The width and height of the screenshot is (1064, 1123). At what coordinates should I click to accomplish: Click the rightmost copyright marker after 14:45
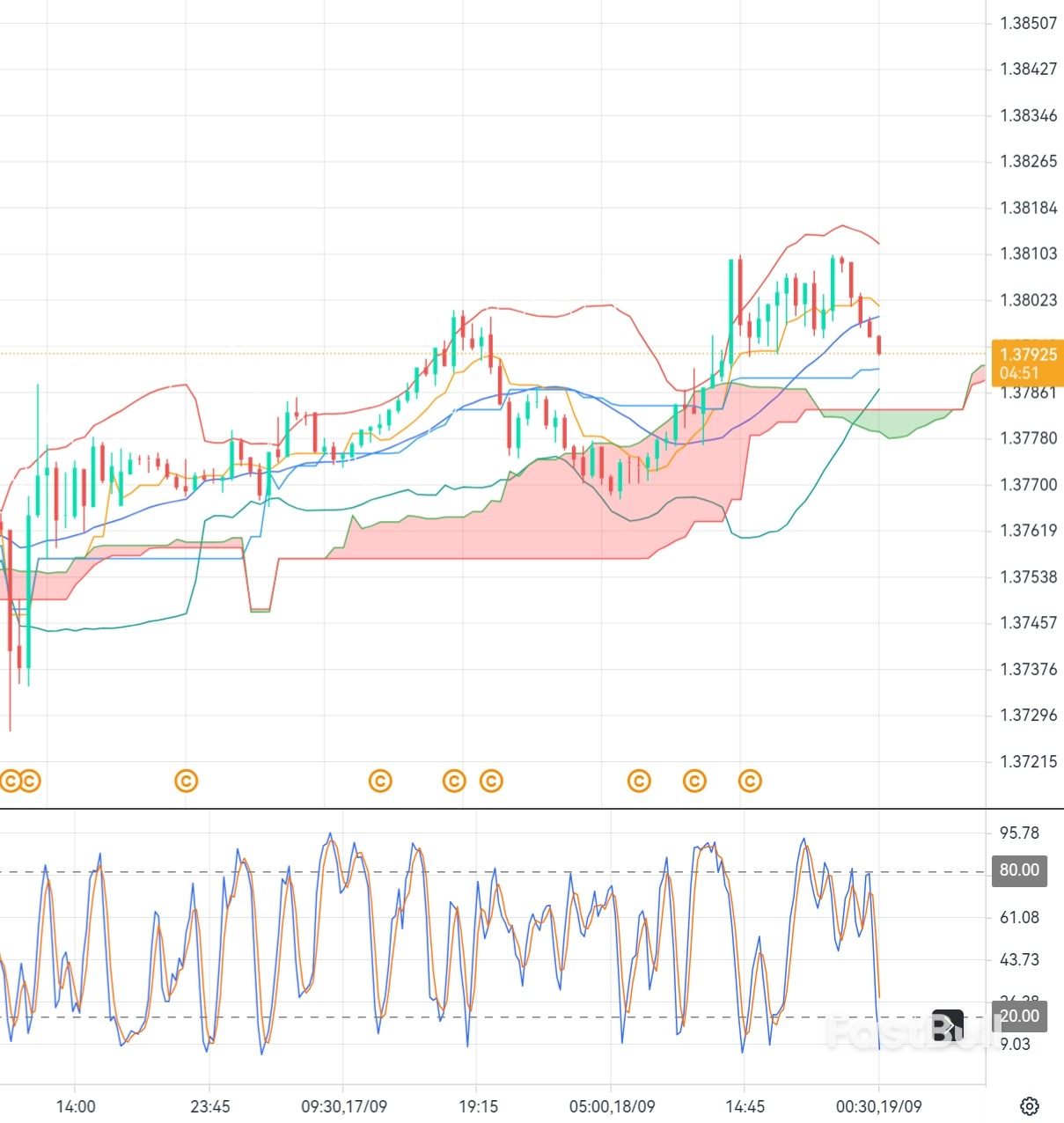click(x=749, y=780)
